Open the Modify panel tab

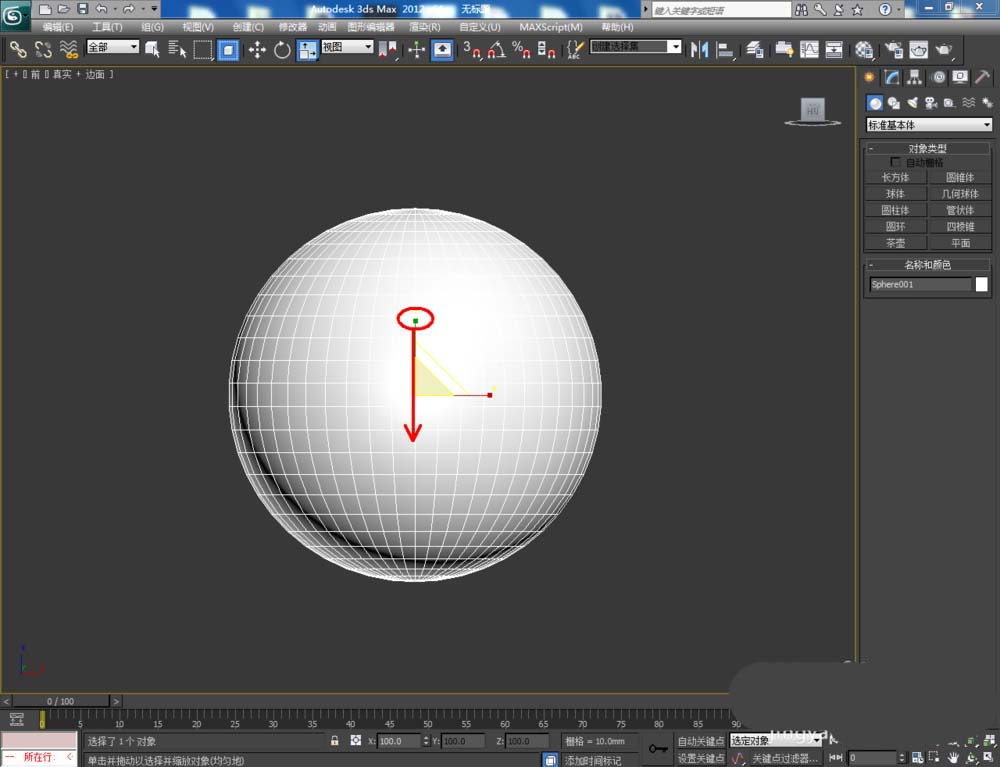(x=892, y=77)
